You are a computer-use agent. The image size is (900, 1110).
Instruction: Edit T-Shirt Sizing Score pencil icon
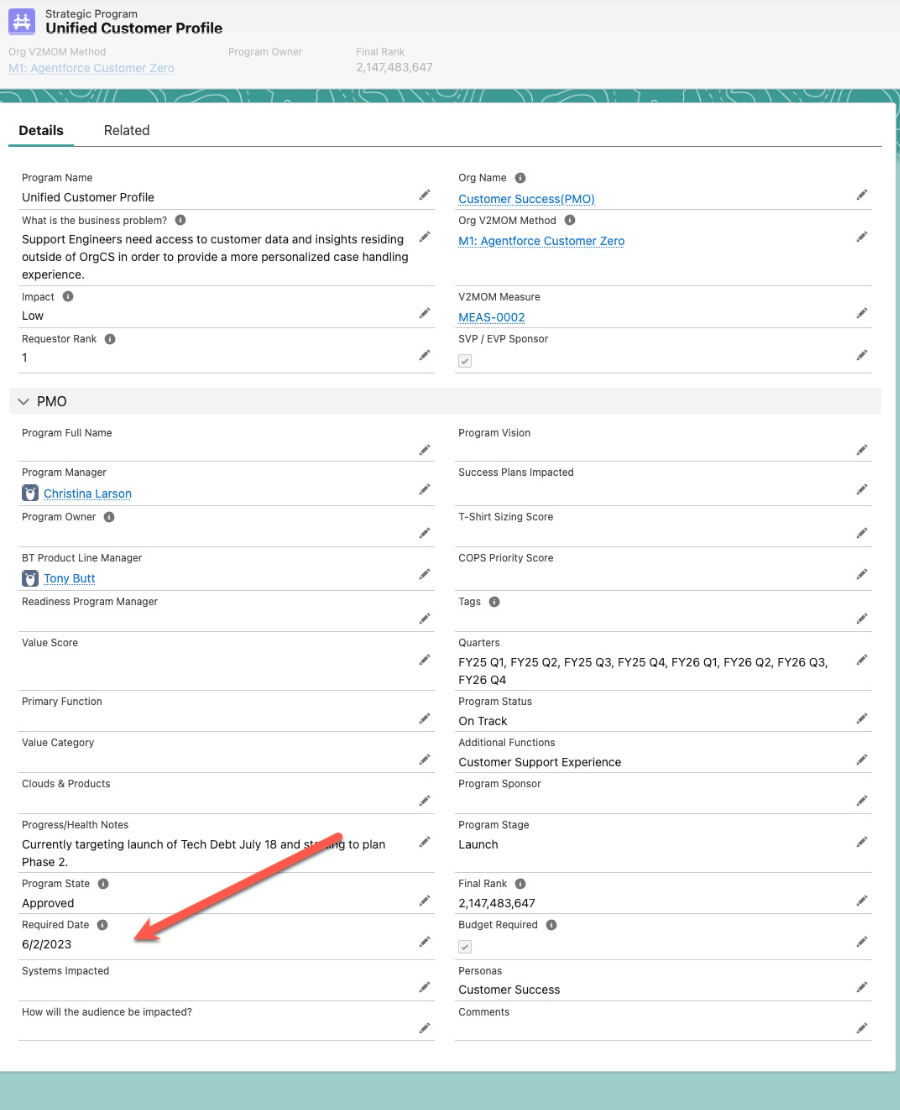[862, 532]
